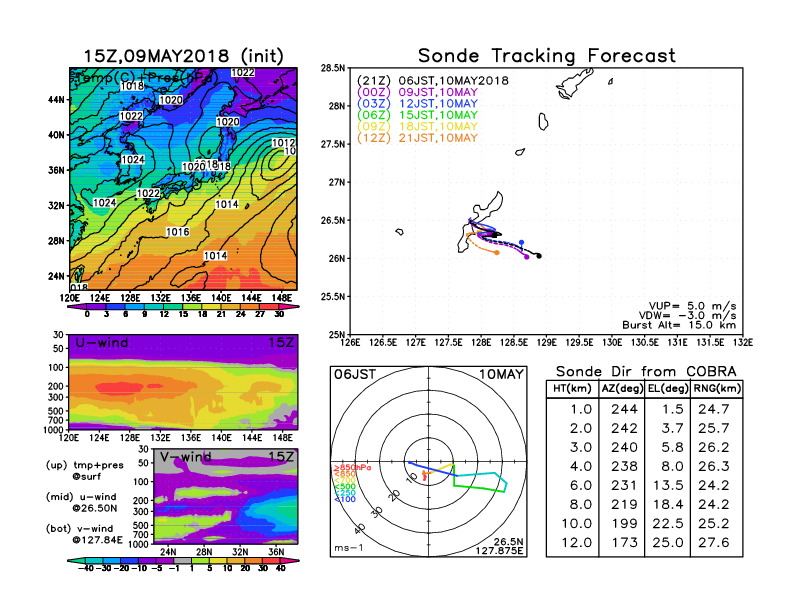This screenshot has height=612, width=792.
Task: Click range value 27.6 in the 12.0 km row
Action: coord(714,543)
